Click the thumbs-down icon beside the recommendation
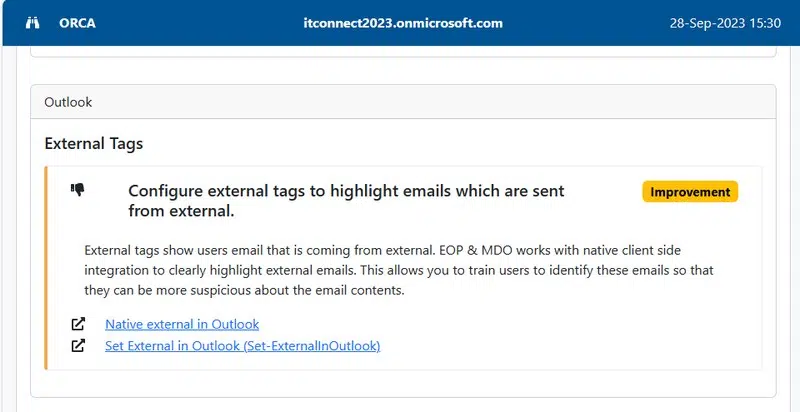The width and height of the screenshot is (800, 412). (x=78, y=190)
